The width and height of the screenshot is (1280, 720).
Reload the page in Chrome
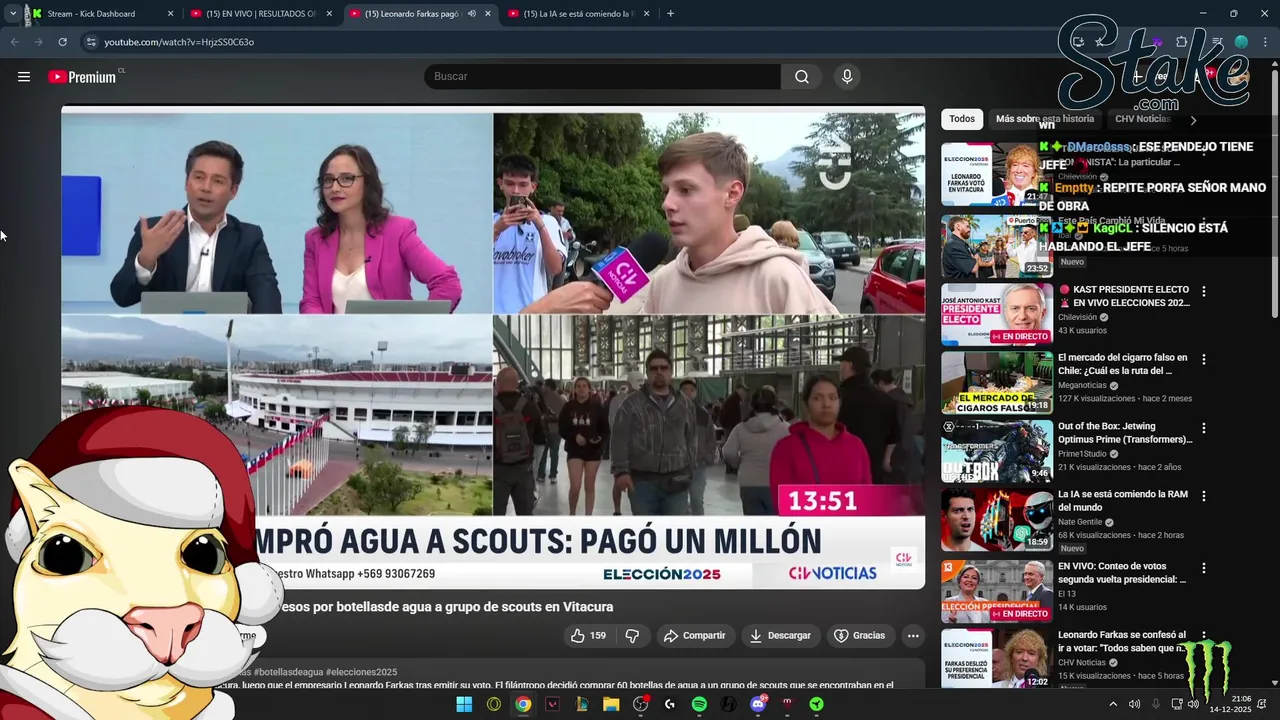point(62,42)
